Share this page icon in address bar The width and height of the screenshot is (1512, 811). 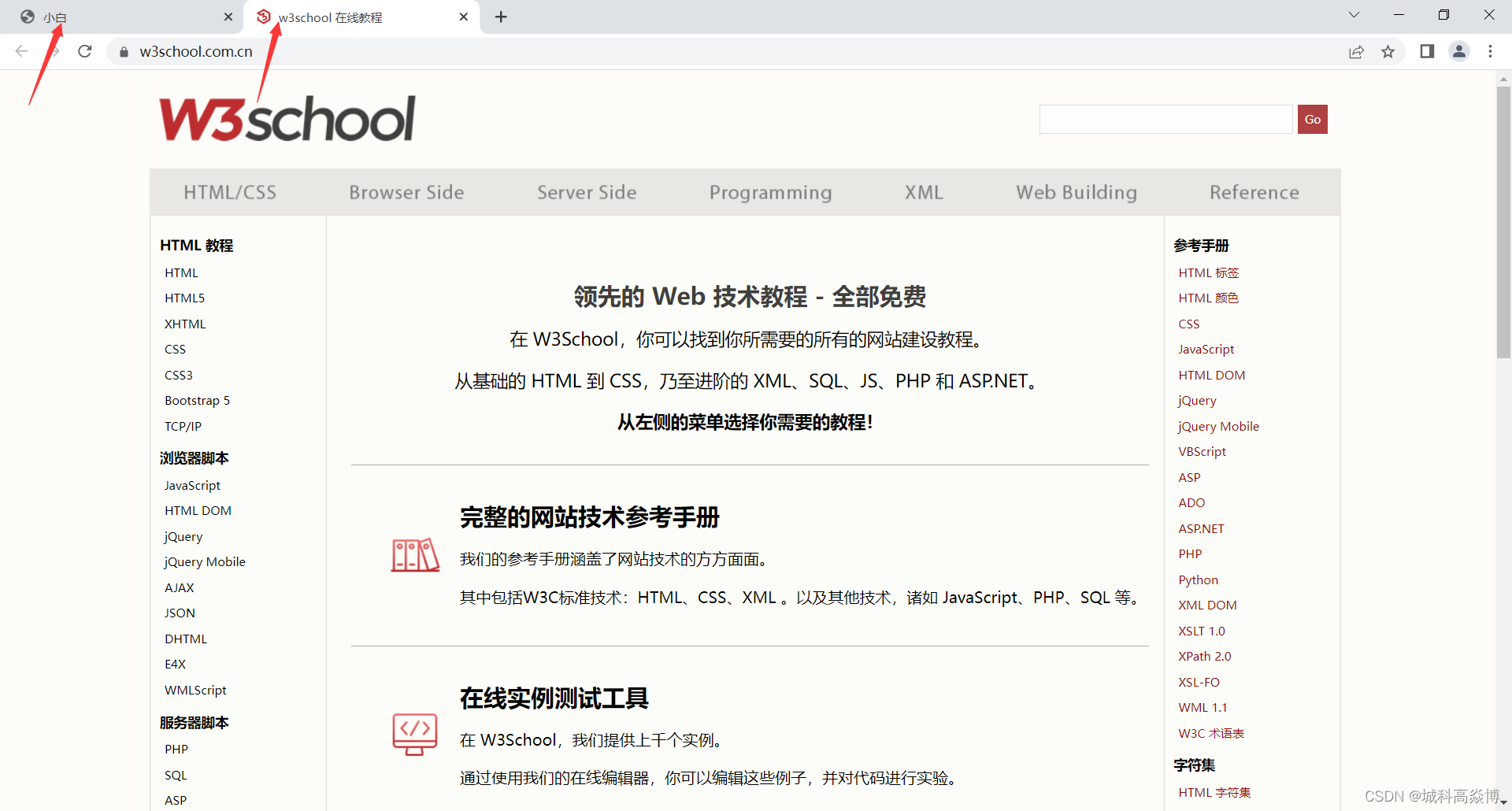pos(1356,52)
